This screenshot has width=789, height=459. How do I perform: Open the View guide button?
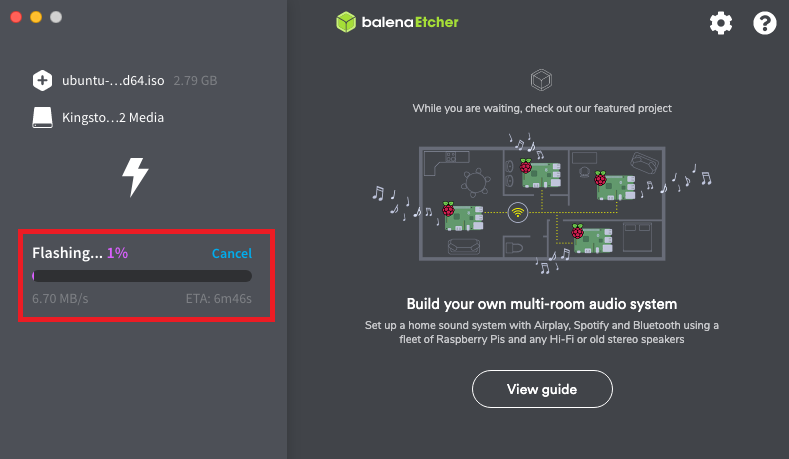[x=542, y=389]
